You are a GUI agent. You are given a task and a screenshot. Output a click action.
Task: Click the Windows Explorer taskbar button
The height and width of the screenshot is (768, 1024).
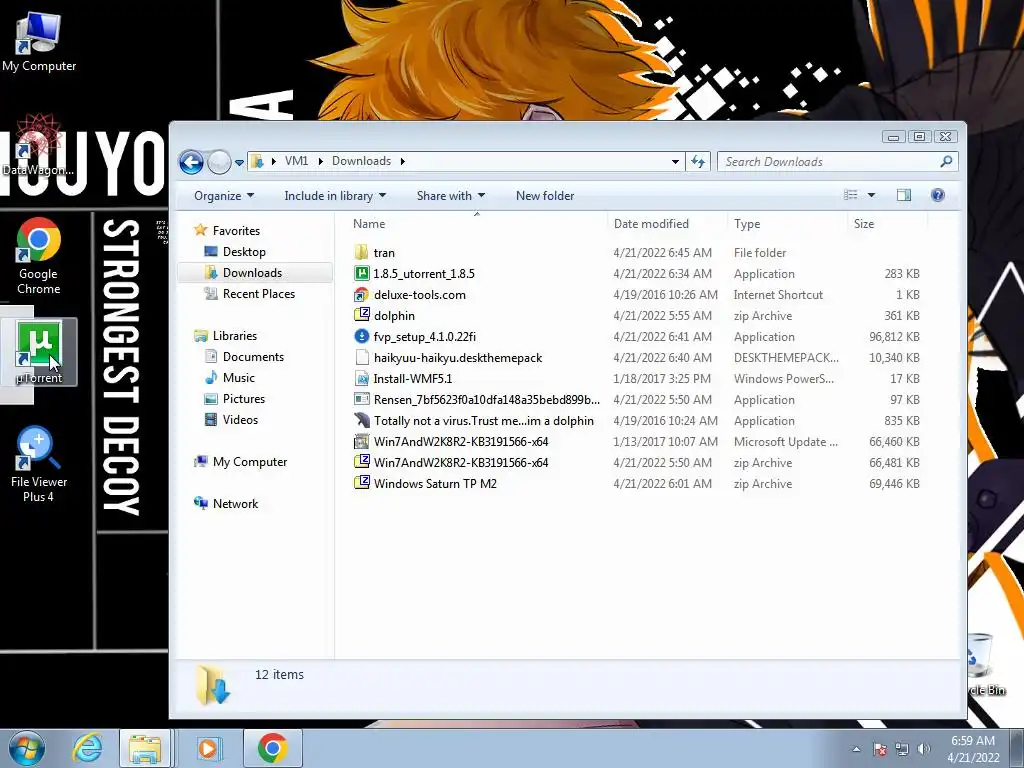coord(145,748)
